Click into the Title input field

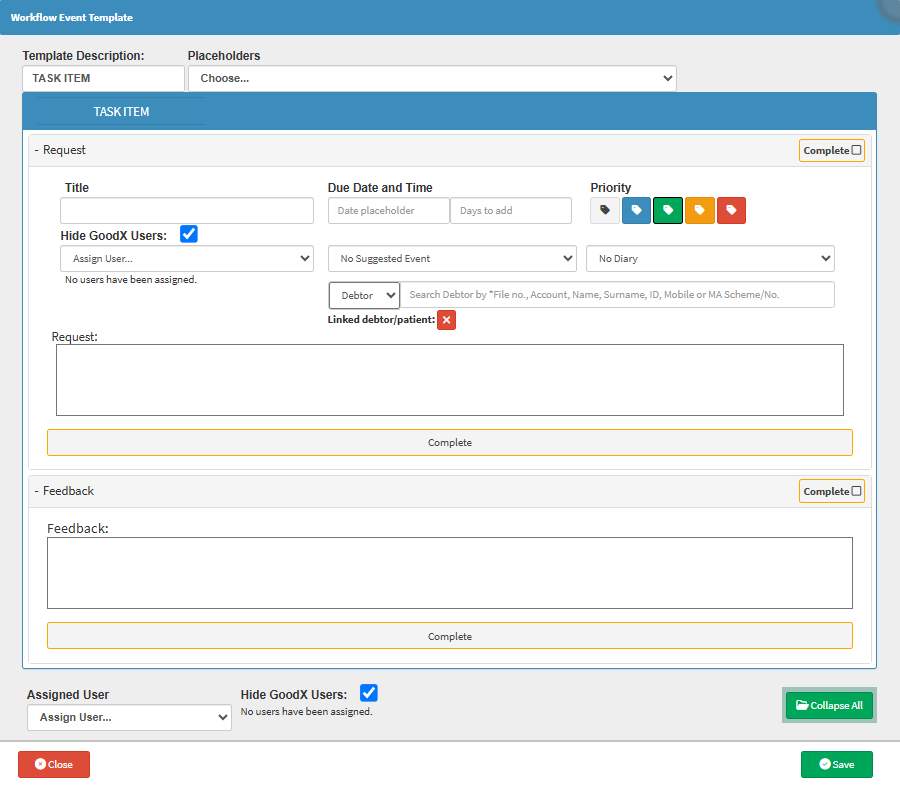(x=187, y=211)
